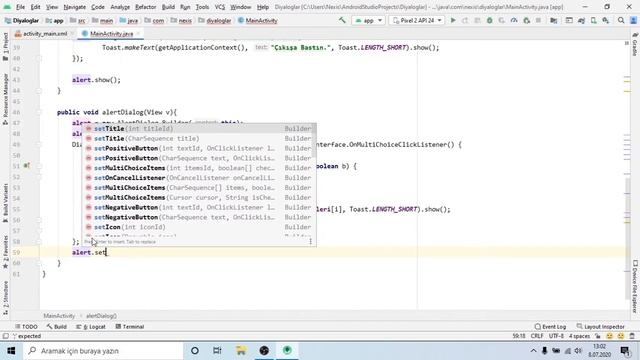Collapse the fold marker at line 46
The image size is (640, 360).
coord(39,112)
